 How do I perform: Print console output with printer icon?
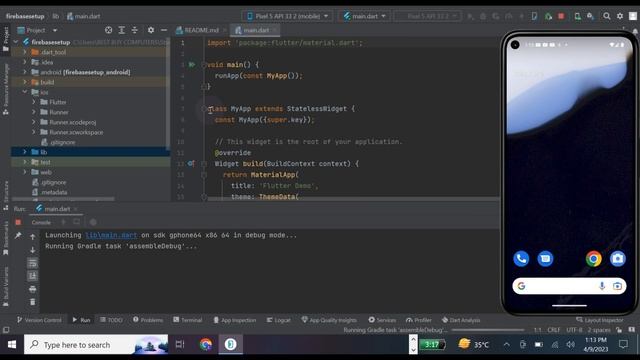tap(33, 289)
